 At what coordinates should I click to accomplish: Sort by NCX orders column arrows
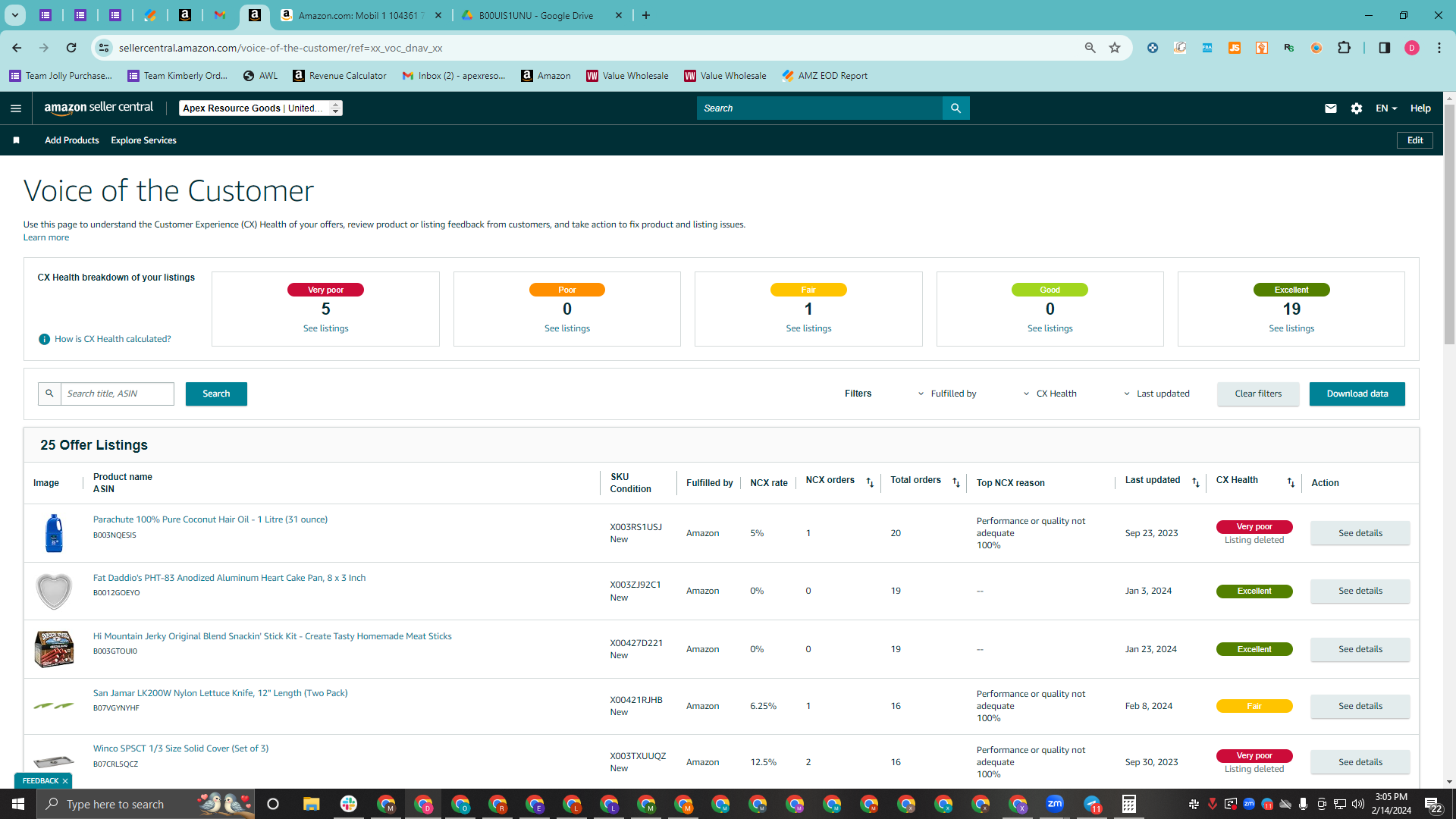(870, 482)
